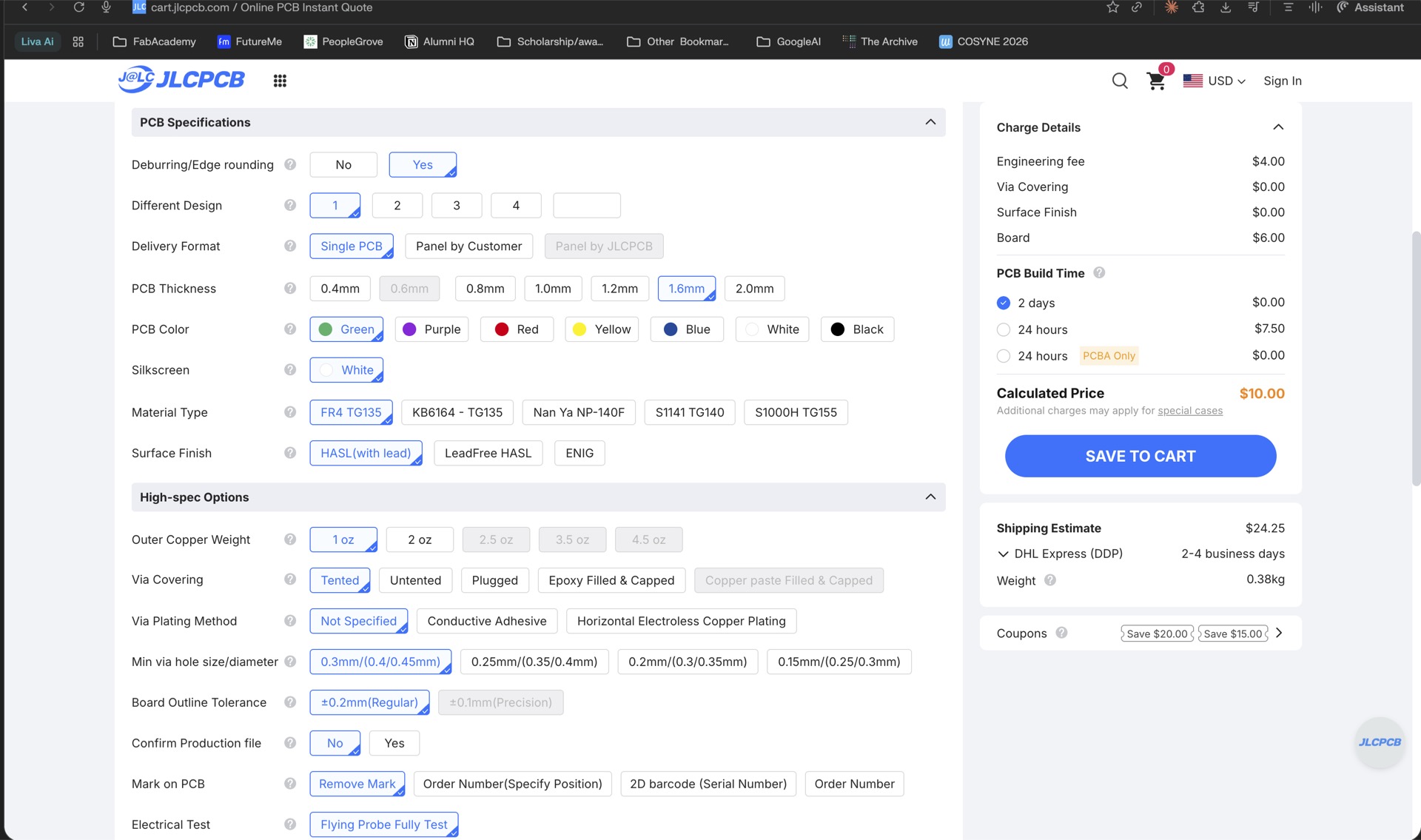Click help icon next to Coupons
The height and width of the screenshot is (840, 1421).
pyautogui.click(x=1061, y=633)
